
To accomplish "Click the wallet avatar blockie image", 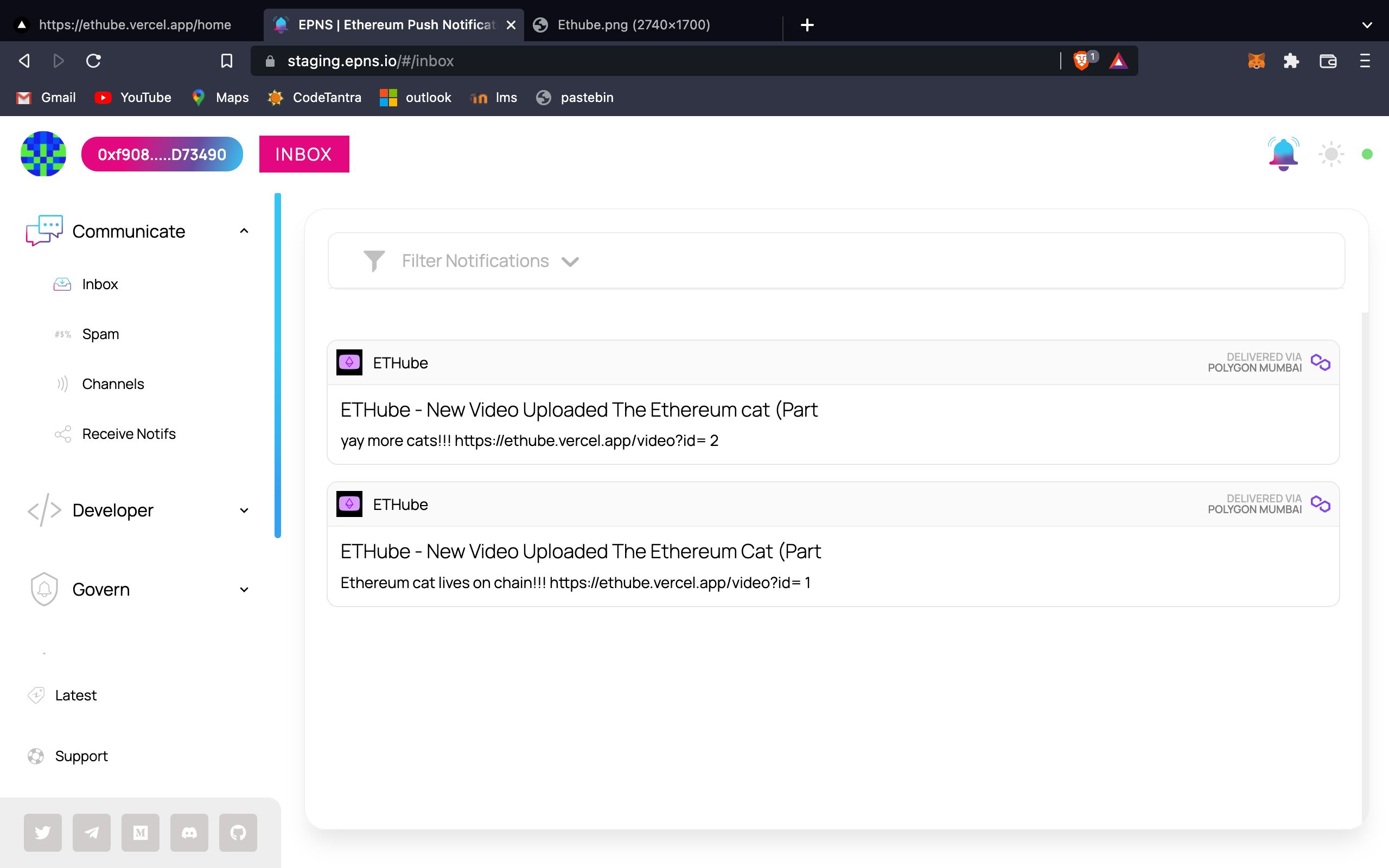I will [43, 154].
